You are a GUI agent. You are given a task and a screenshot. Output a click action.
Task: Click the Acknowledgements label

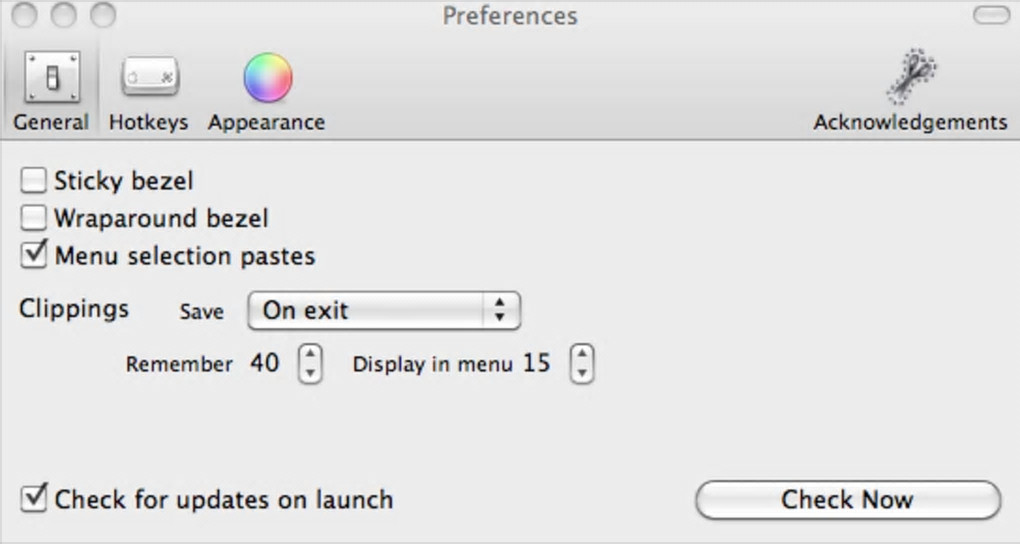[910, 122]
